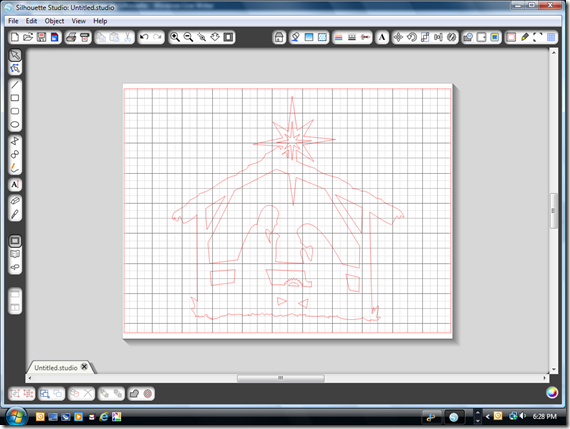This screenshot has width=570, height=429.
Task: Open the pattern fill panel
Action: 322,37
